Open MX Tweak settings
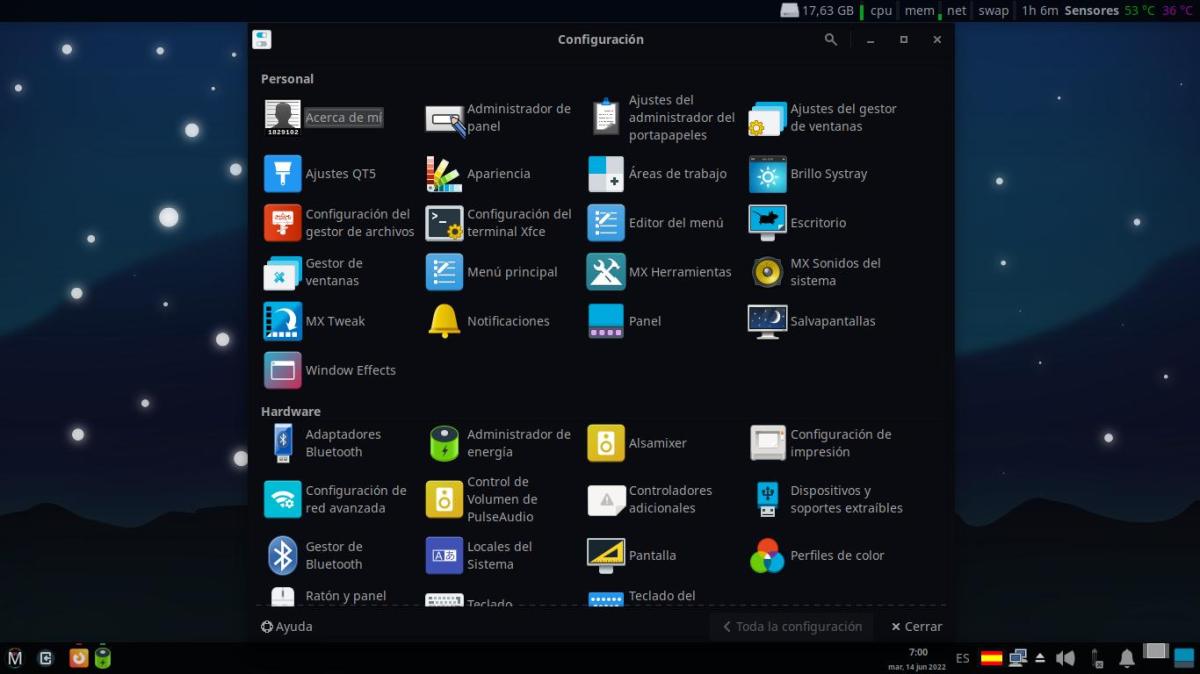1200x674 pixels. click(283, 321)
